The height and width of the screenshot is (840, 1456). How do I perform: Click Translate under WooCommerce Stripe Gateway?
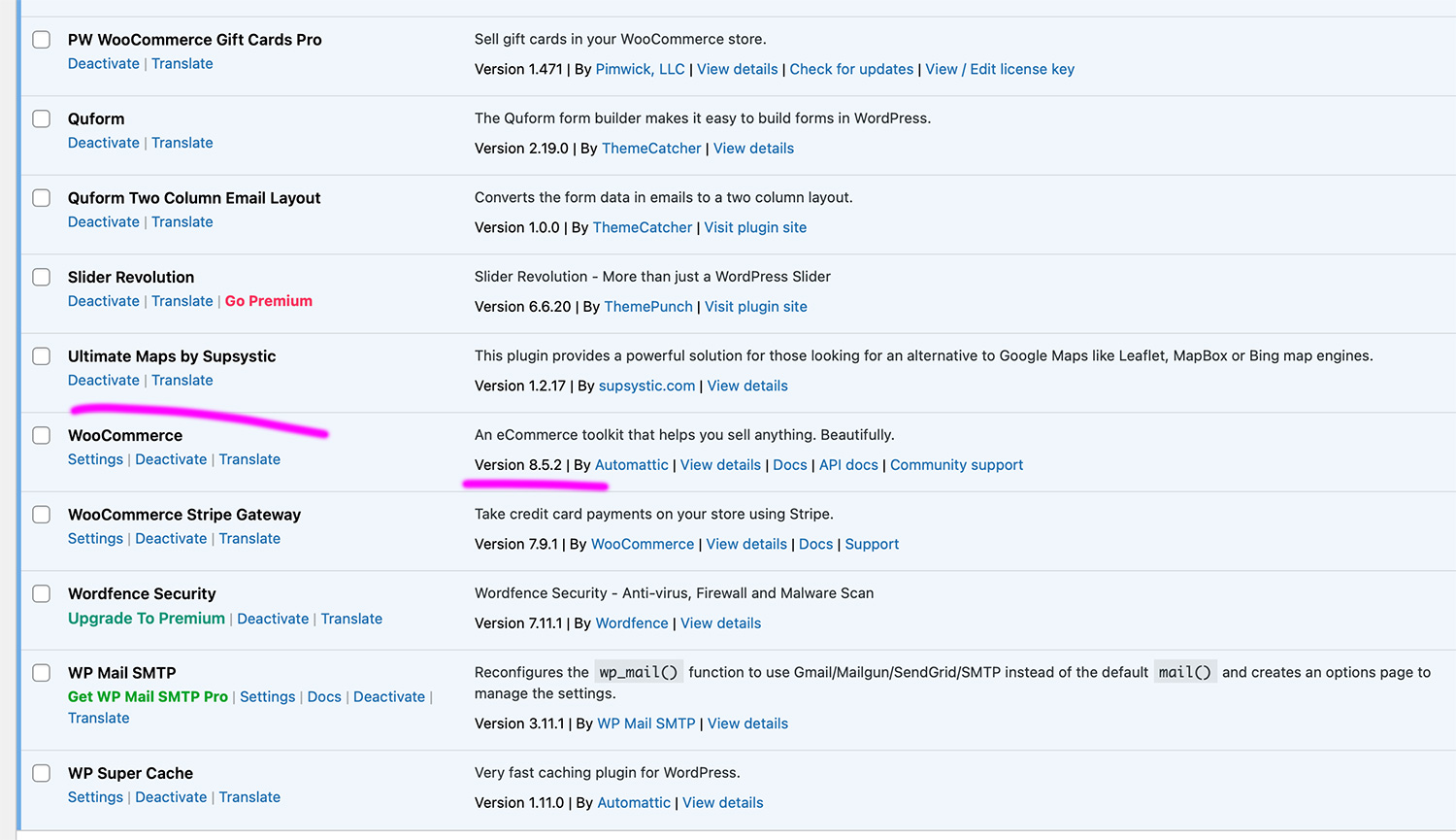point(249,538)
